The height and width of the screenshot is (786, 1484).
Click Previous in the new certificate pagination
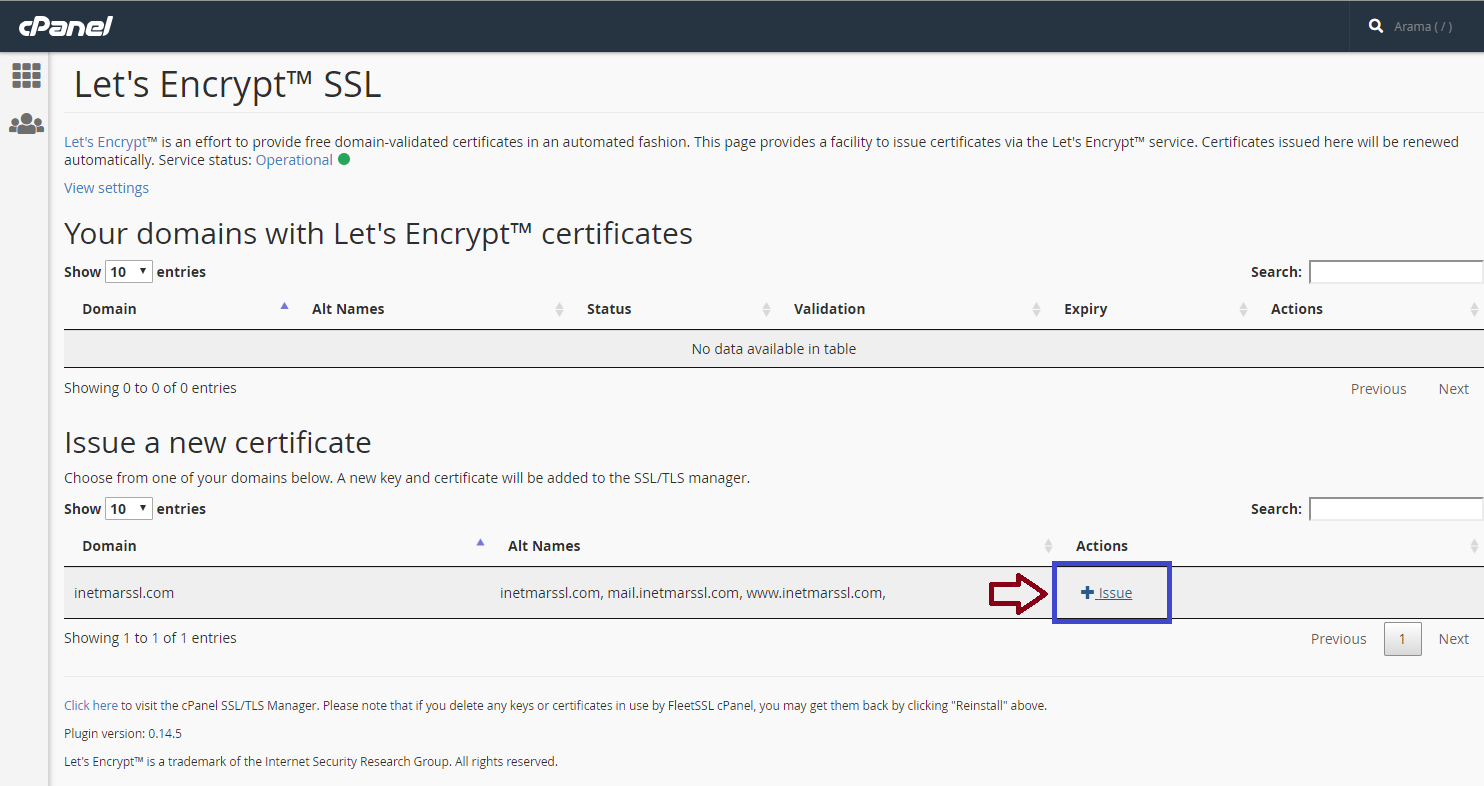click(x=1338, y=639)
